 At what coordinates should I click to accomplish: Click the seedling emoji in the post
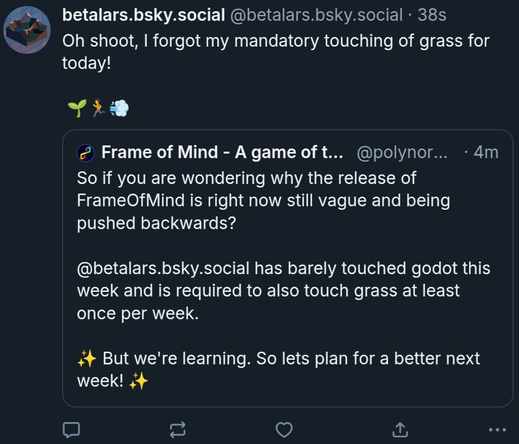[x=77, y=108]
